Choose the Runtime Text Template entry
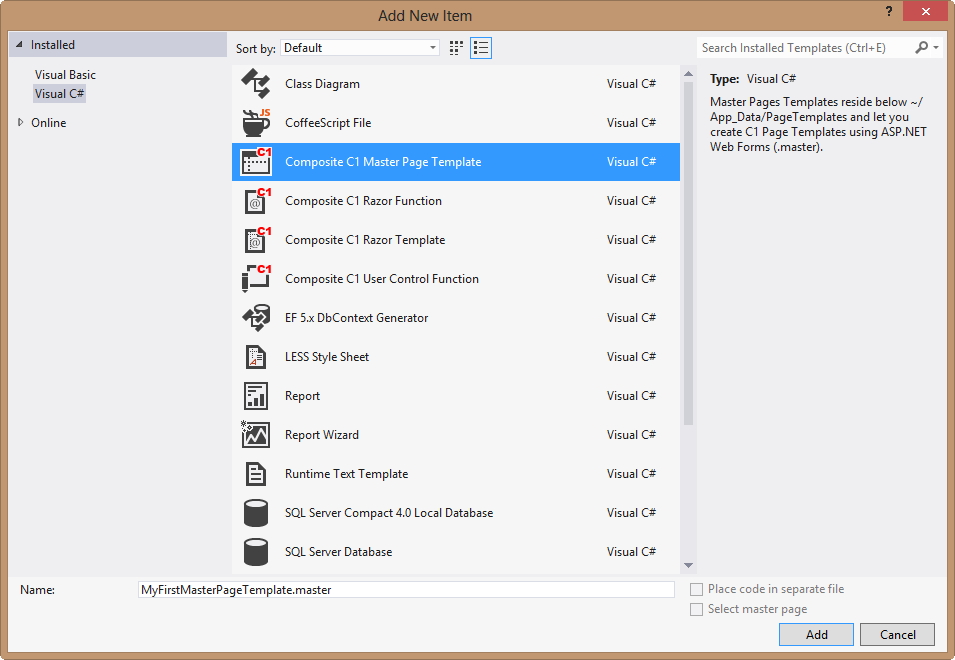 point(346,474)
